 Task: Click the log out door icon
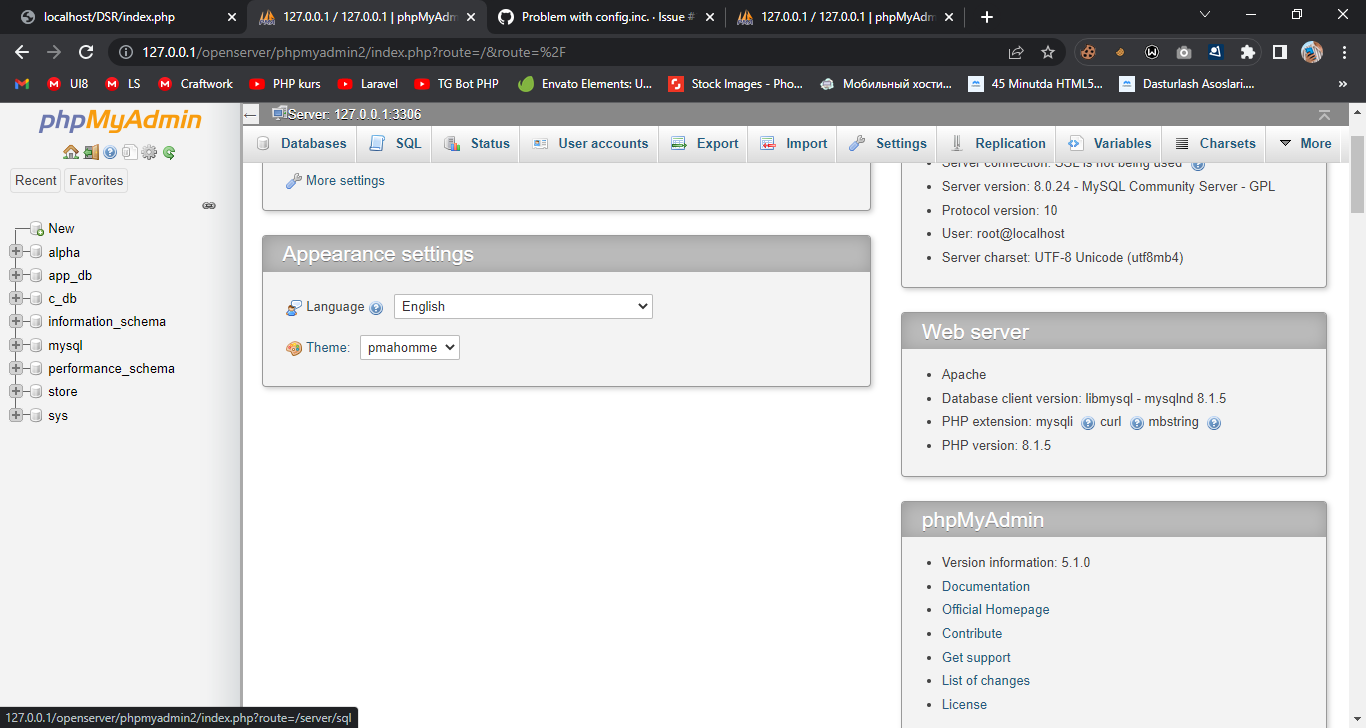pyautogui.click(x=91, y=152)
